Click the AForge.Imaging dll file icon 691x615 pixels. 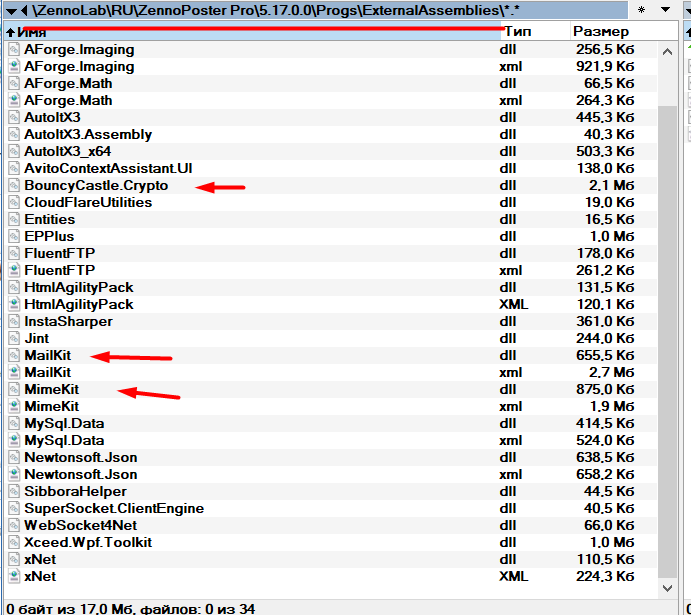(14, 49)
